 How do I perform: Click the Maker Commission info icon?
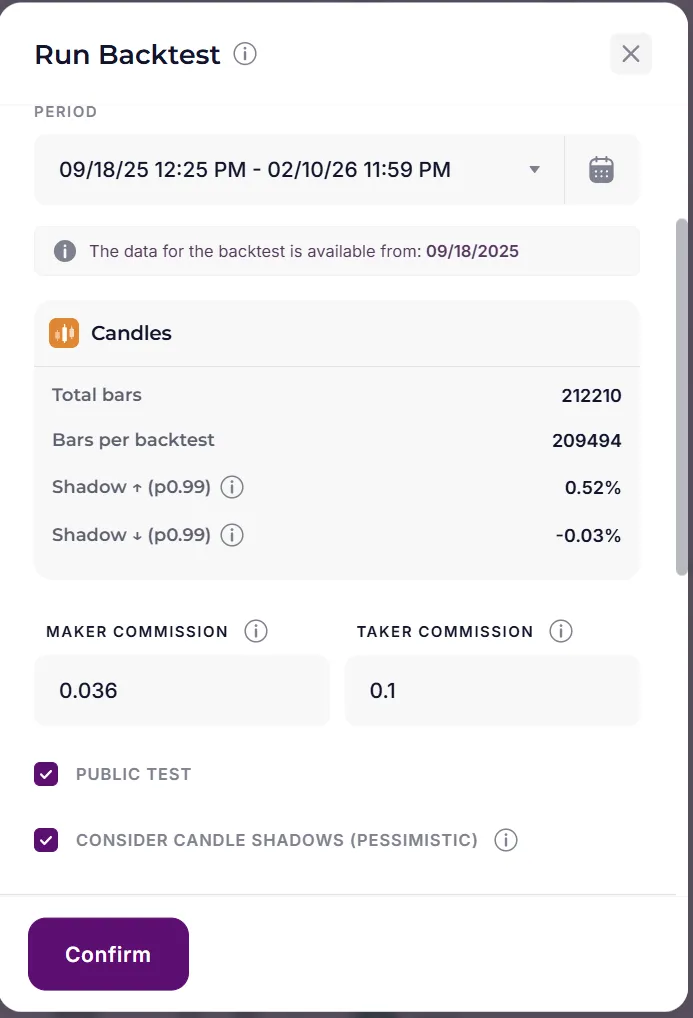256,631
